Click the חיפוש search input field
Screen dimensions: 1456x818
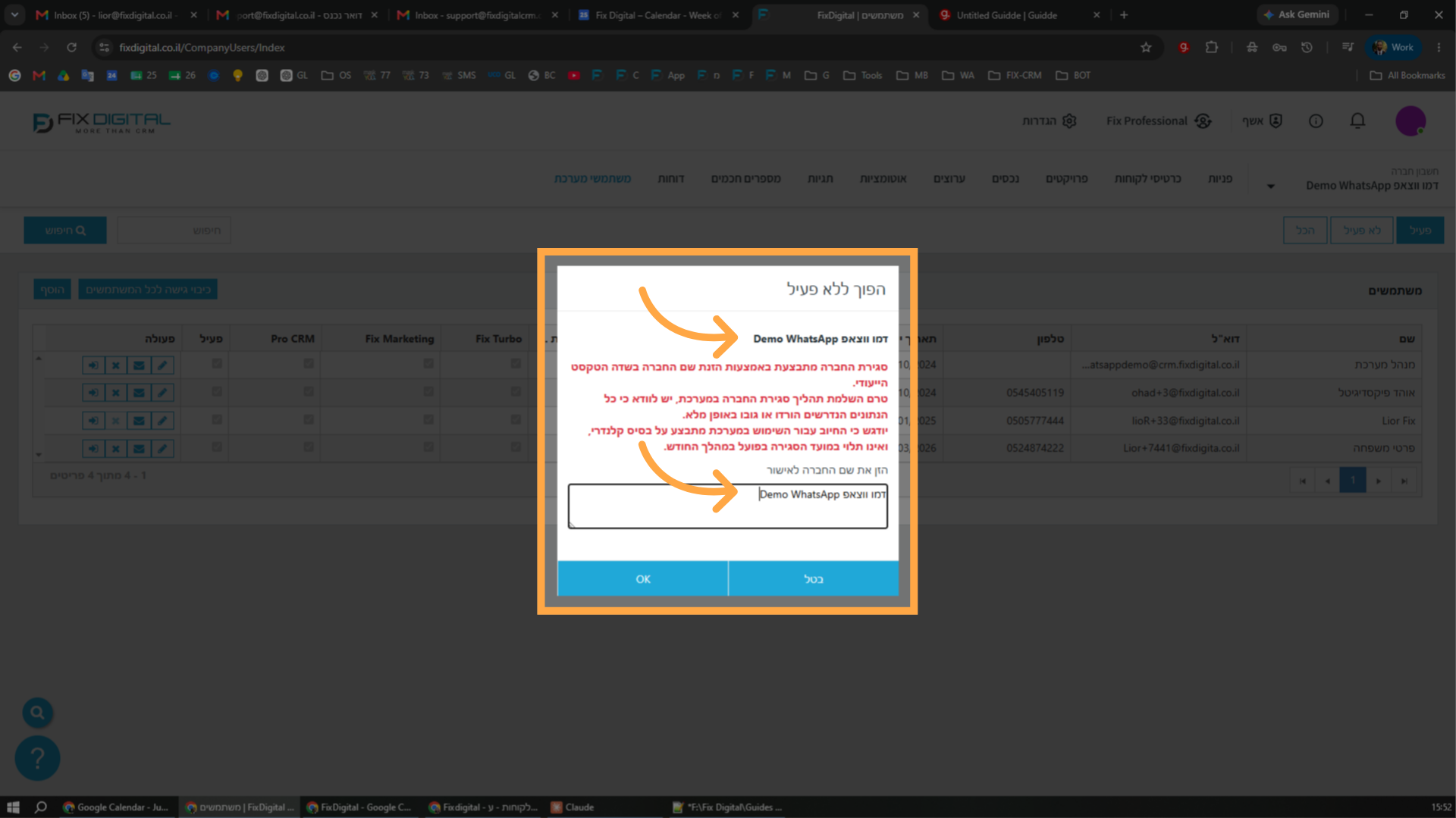174,230
